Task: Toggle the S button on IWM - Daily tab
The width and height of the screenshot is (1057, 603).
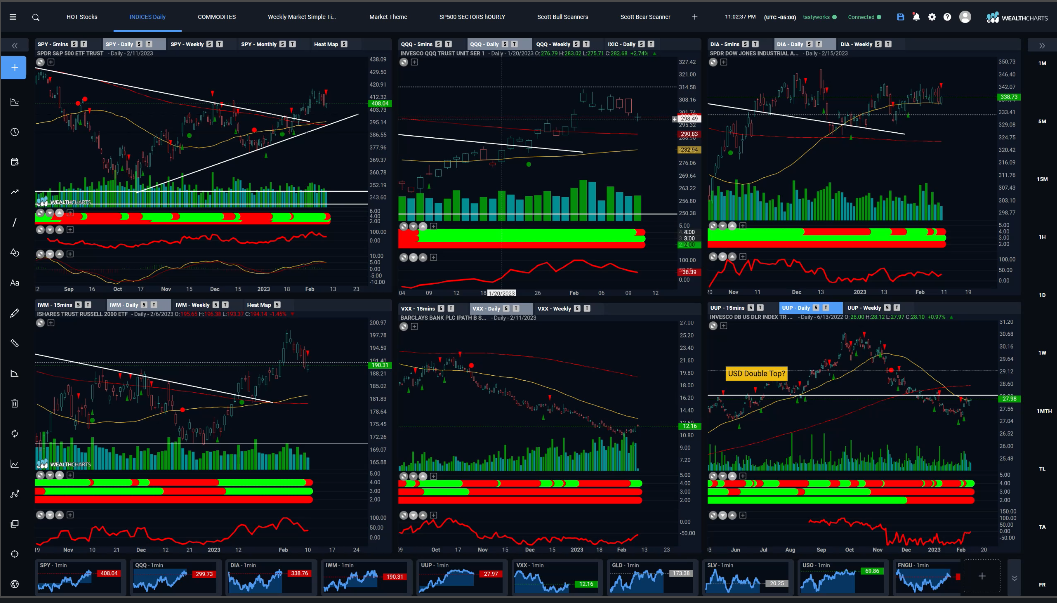Action: (145, 305)
